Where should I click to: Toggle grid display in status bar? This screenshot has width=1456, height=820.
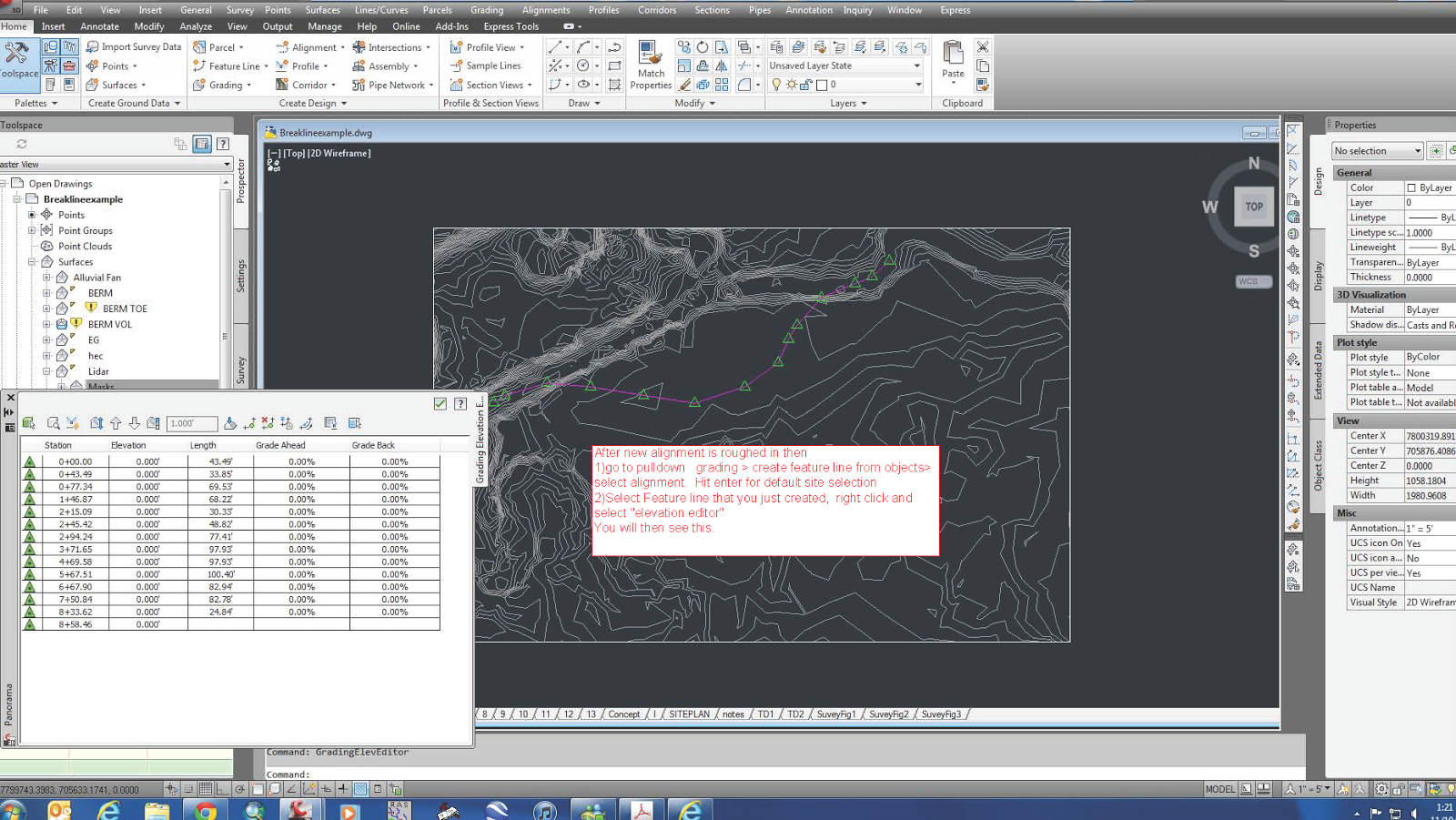click(206, 789)
